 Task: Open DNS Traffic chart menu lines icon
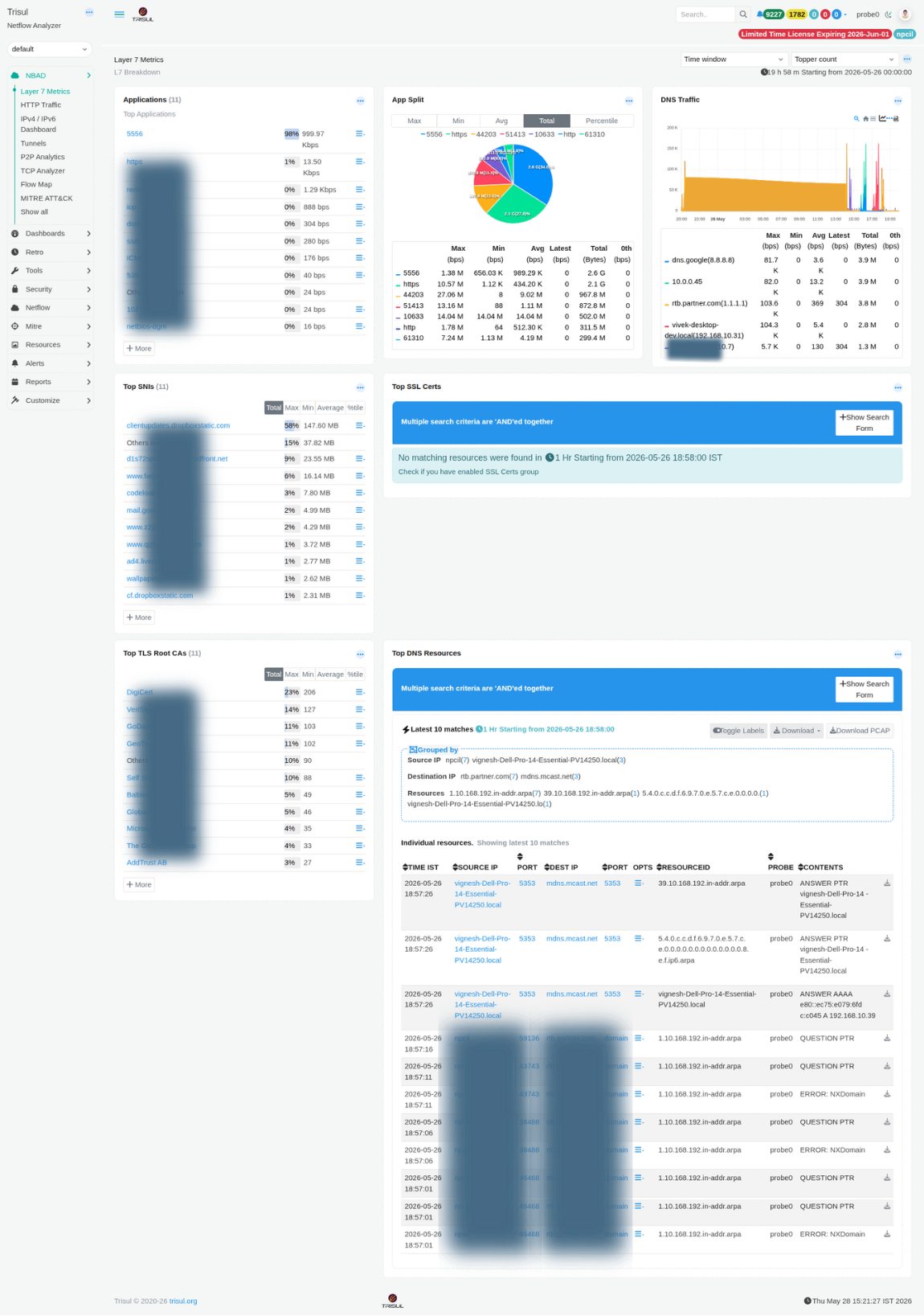[873, 119]
